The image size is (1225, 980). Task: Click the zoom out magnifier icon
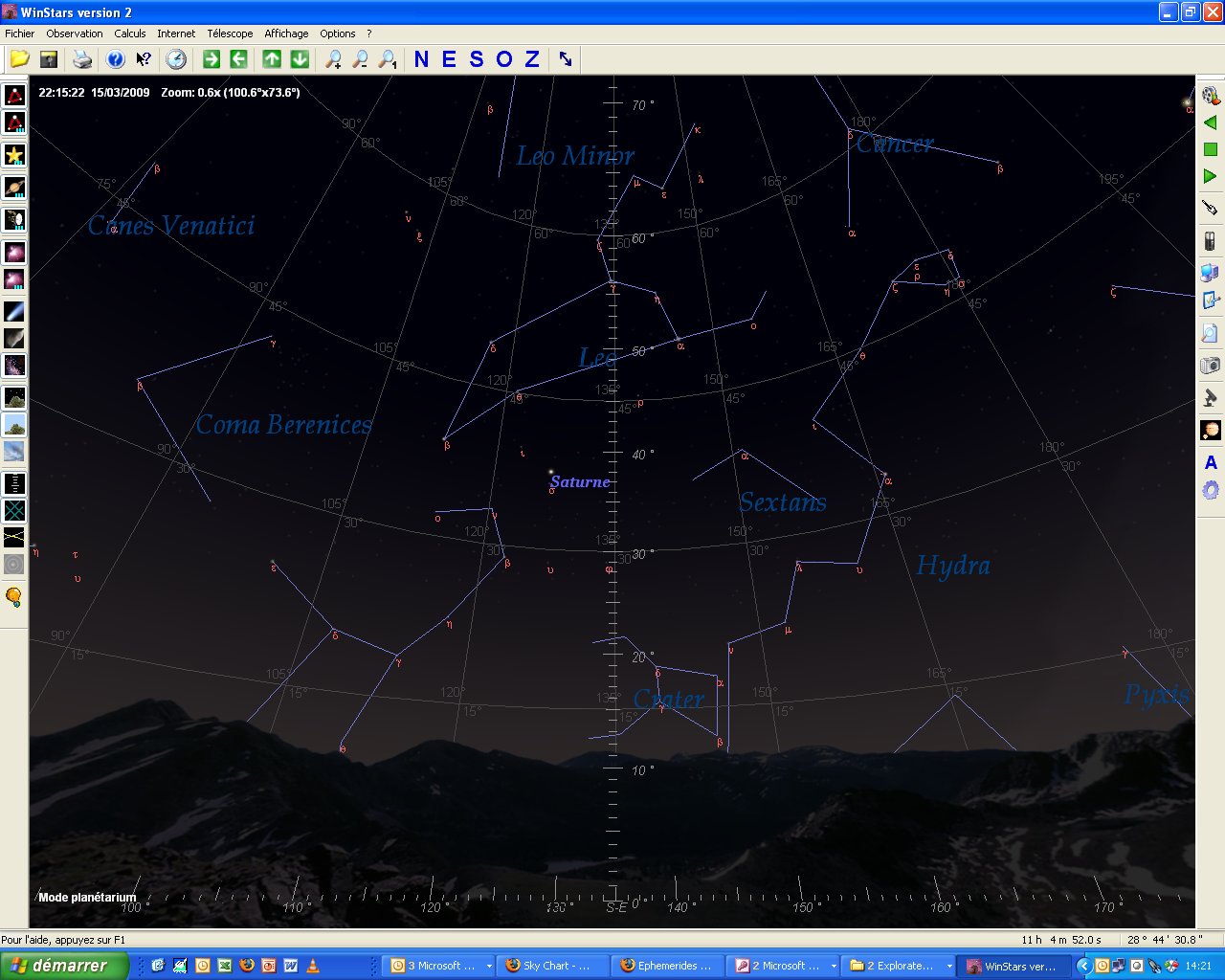point(360,59)
